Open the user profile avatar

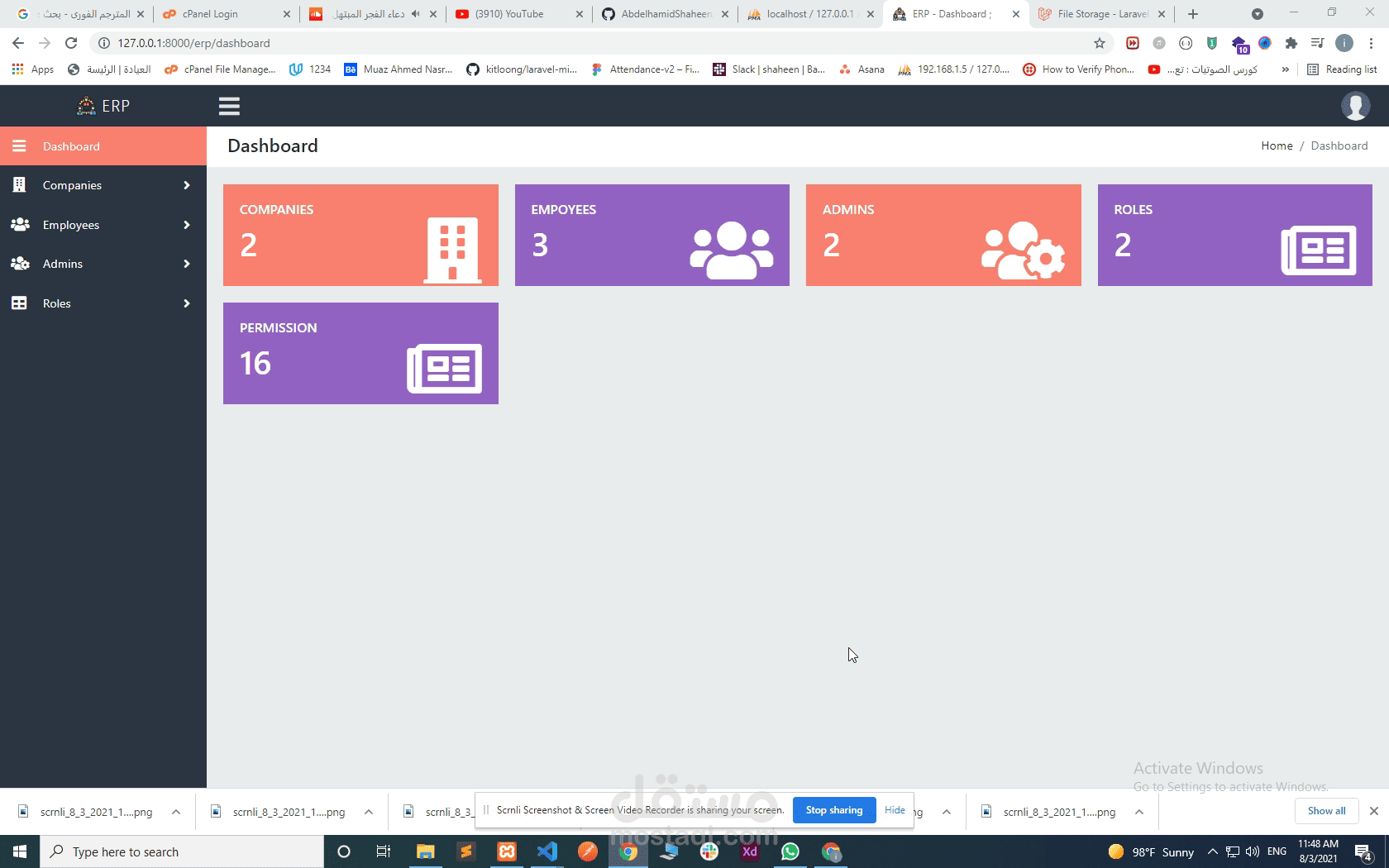[1355, 106]
